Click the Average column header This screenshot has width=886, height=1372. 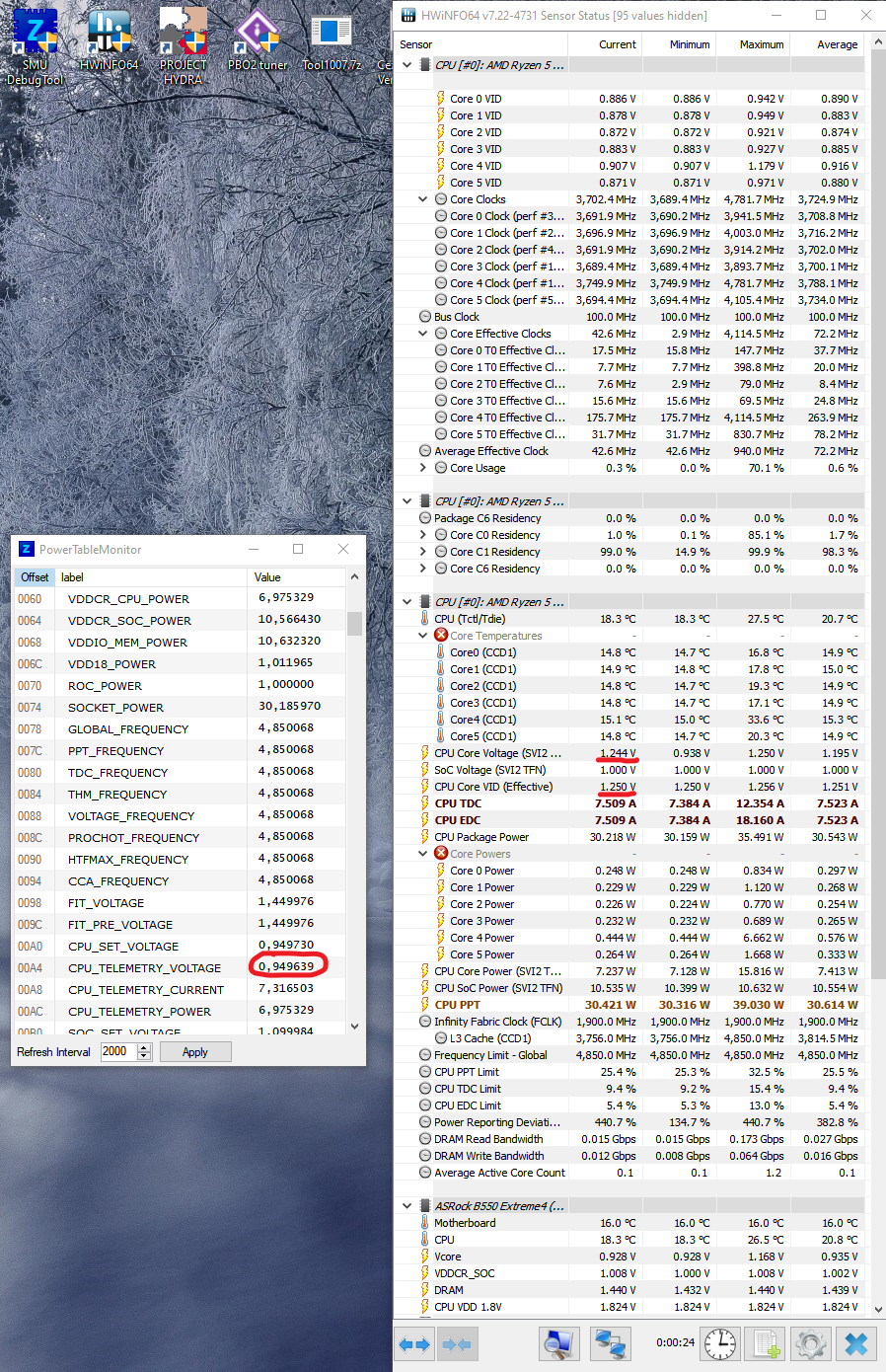pyautogui.click(x=827, y=44)
